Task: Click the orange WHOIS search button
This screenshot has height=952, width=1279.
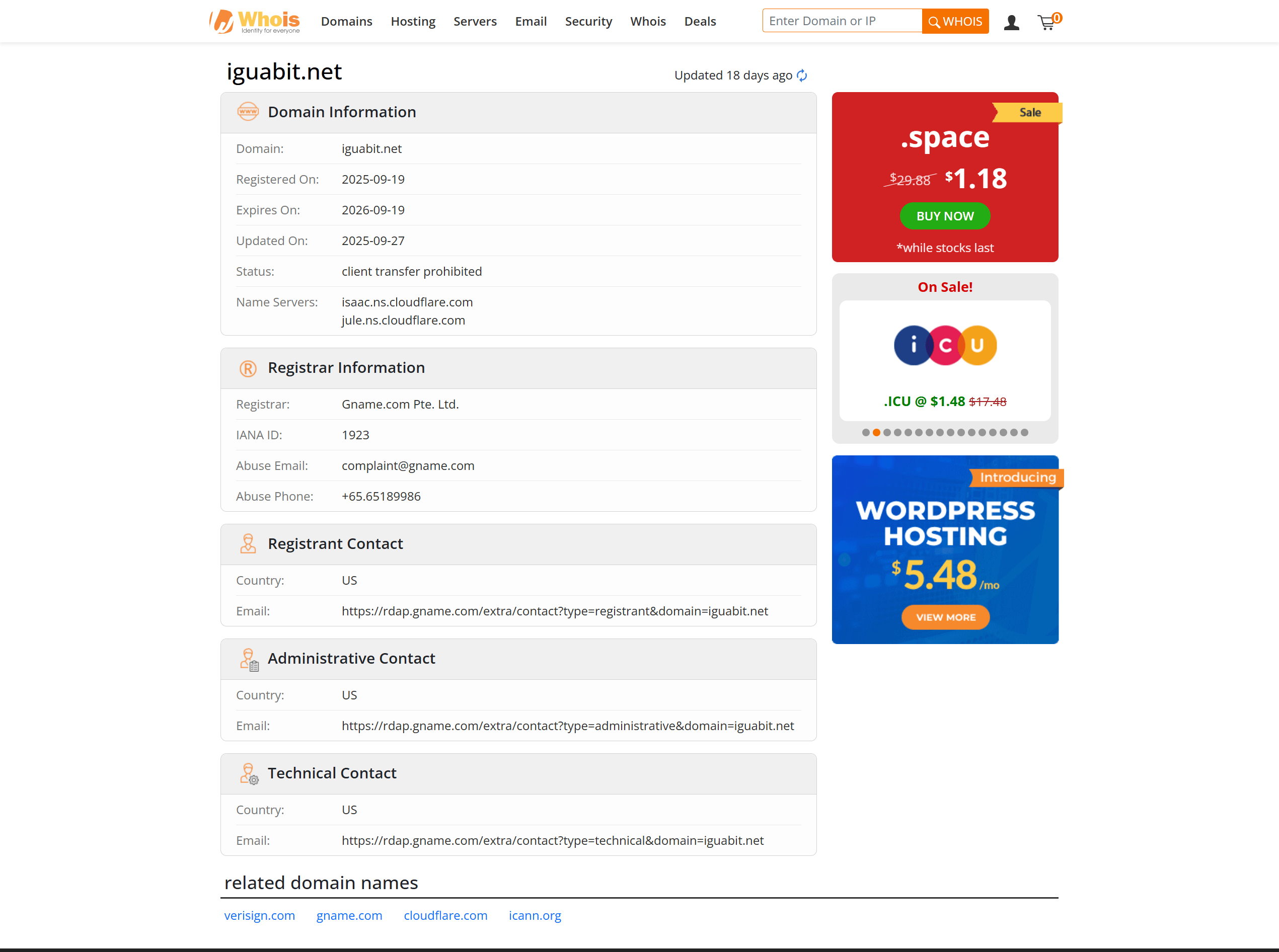Action: pos(955,21)
